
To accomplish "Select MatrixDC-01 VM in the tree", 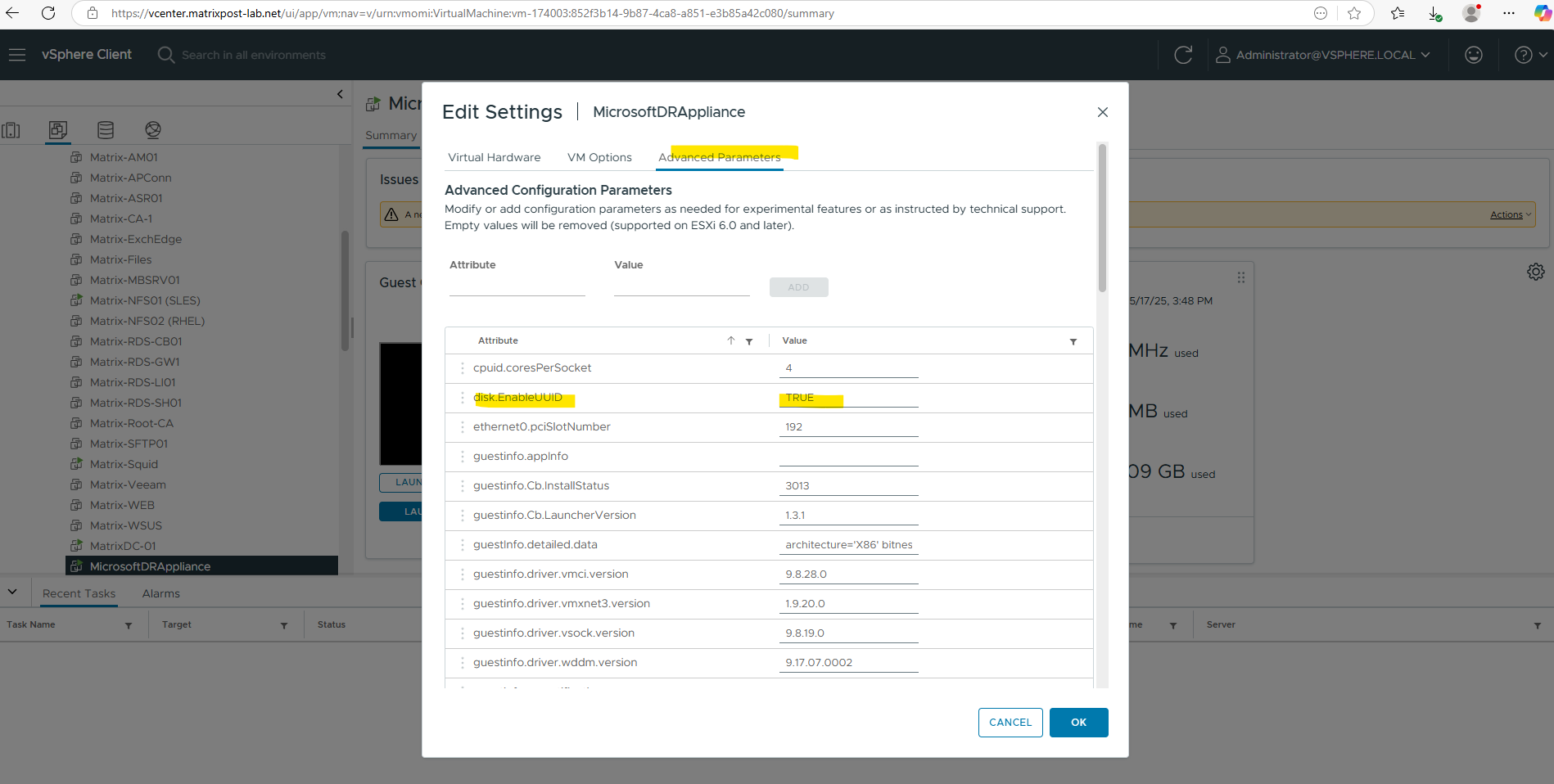I will point(123,546).
